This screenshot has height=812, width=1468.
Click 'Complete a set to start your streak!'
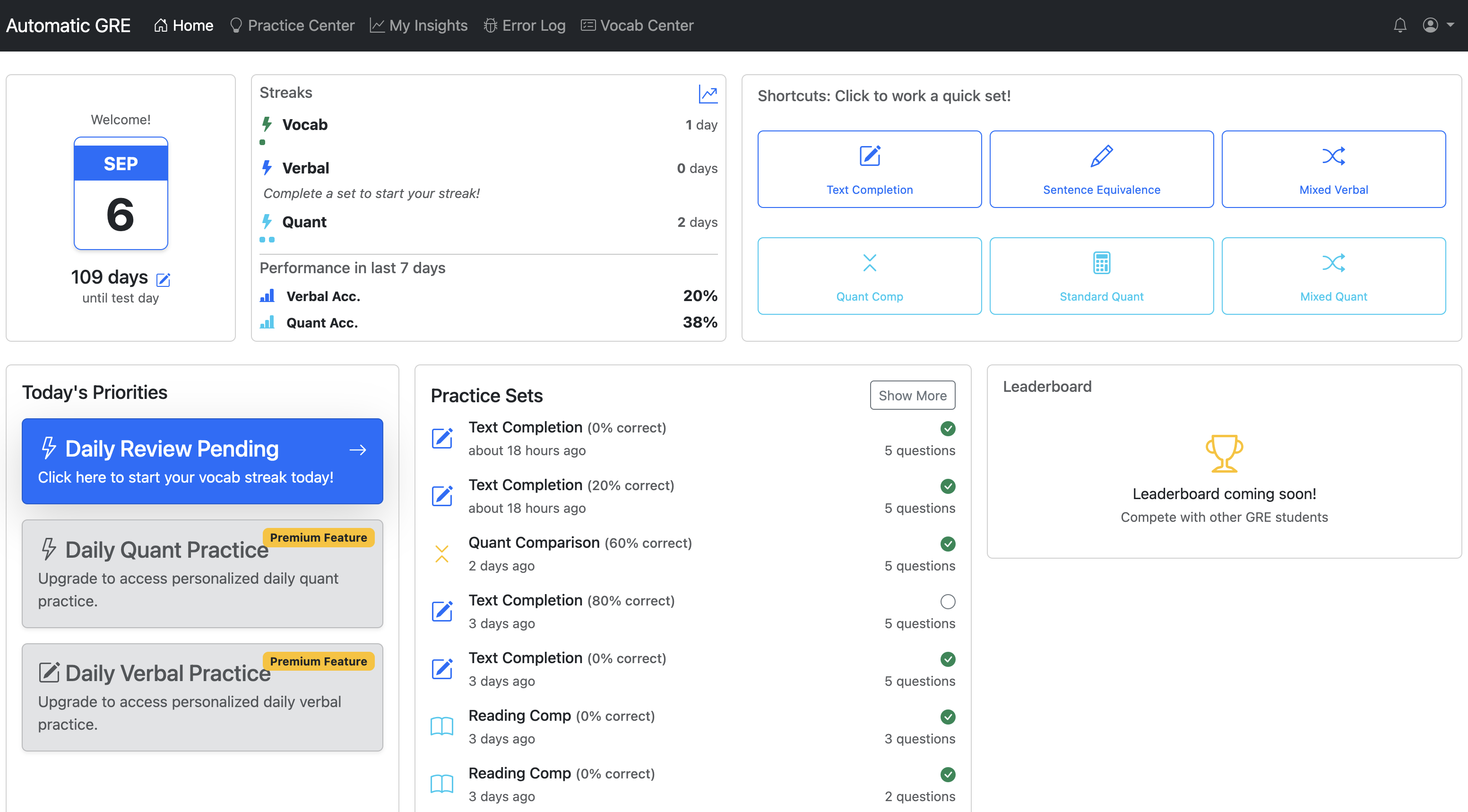point(371,193)
